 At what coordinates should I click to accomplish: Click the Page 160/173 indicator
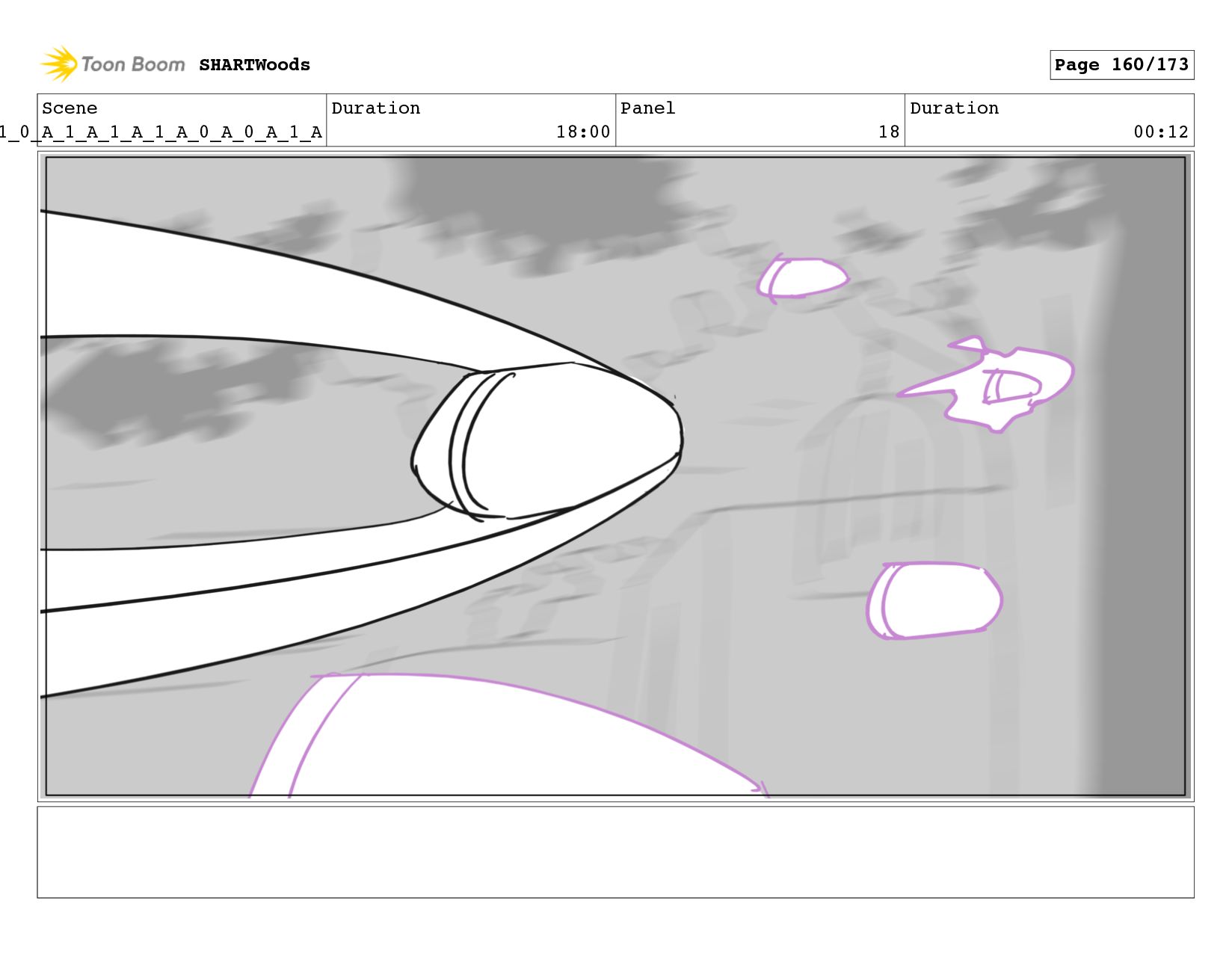(1121, 65)
